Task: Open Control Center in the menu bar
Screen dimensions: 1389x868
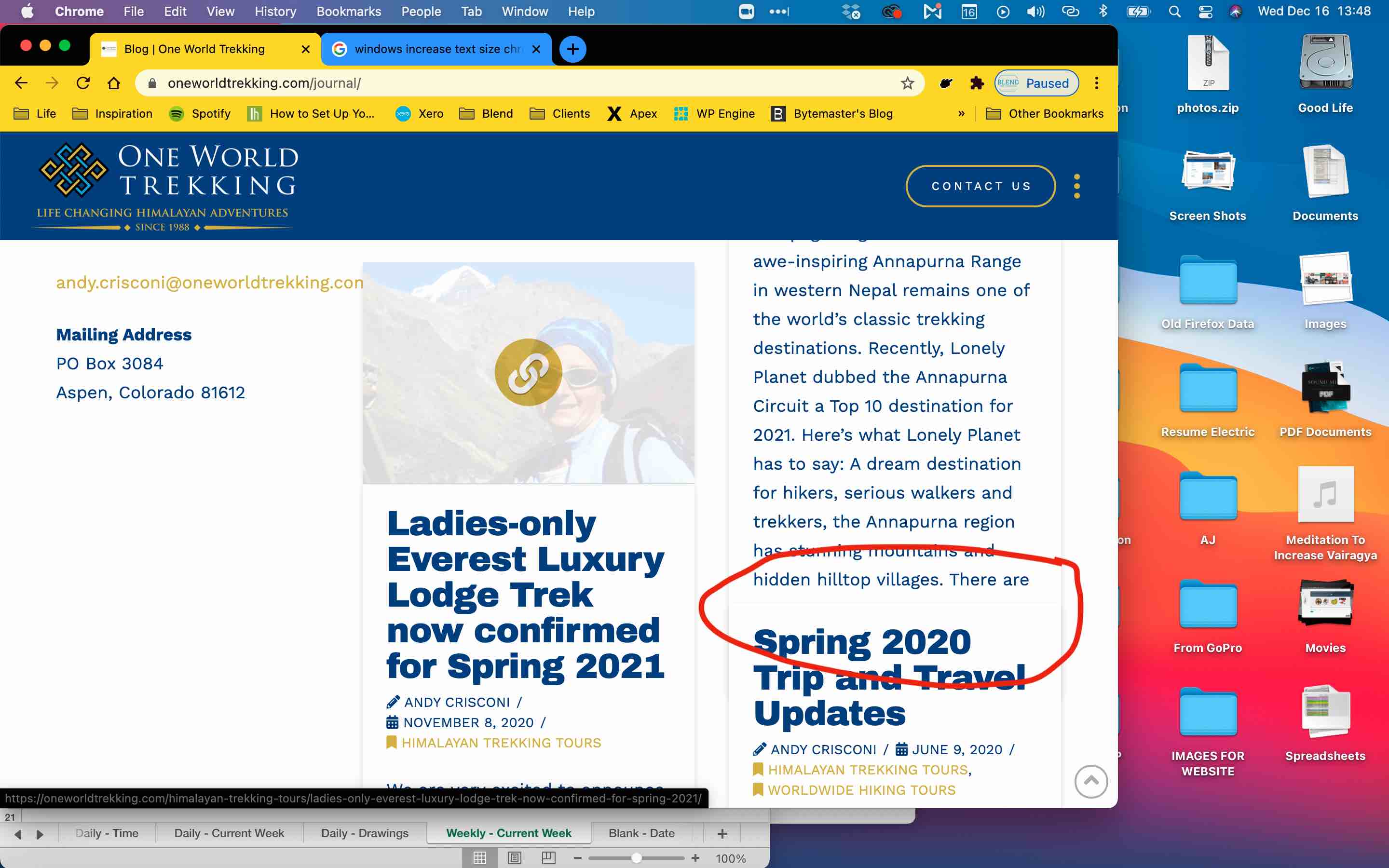Action: pyautogui.click(x=1205, y=12)
